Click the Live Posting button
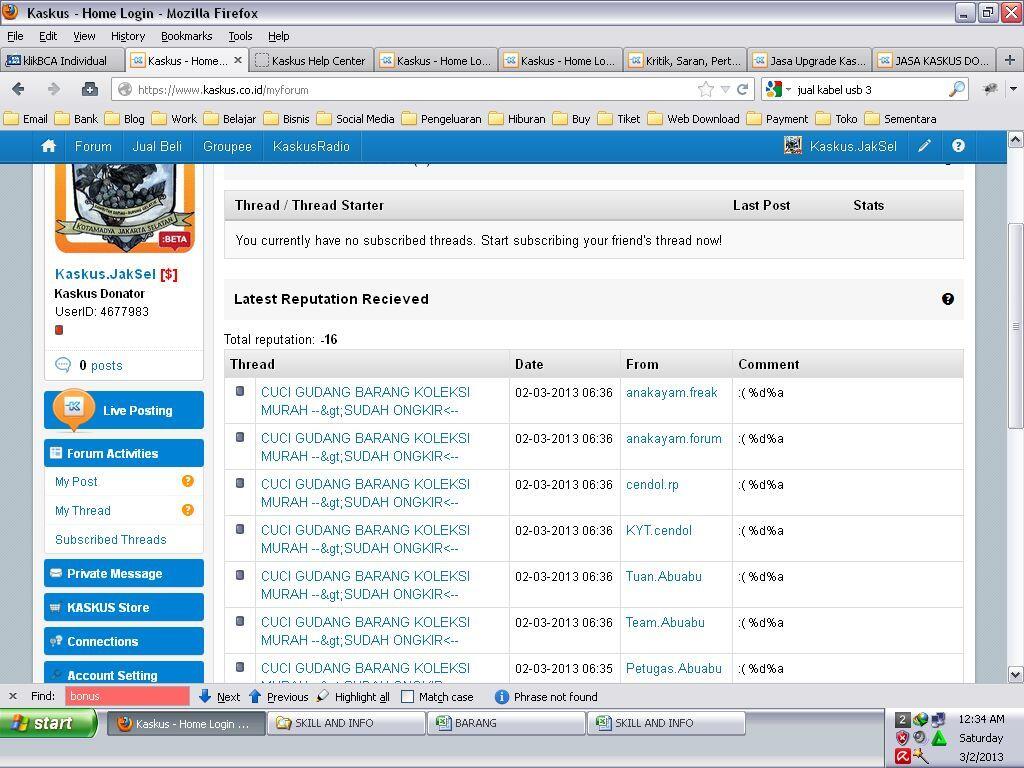Image resolution: width=1024 pixels, height=768 pixels. click(124, 410)
